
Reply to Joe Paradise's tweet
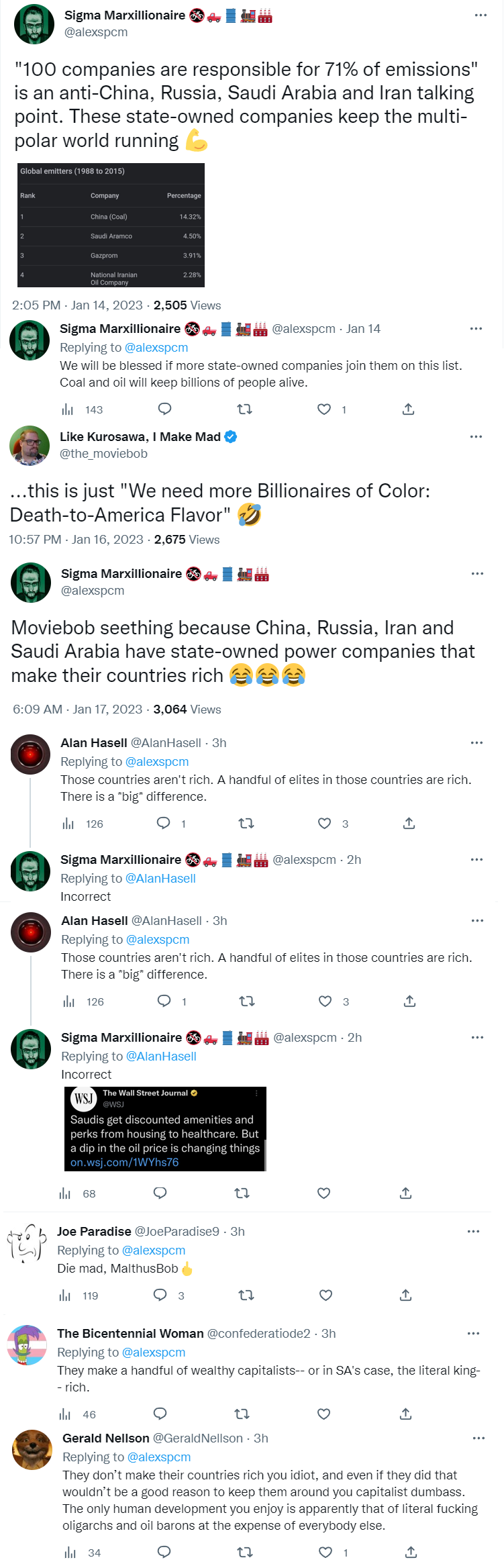[160, 1295]
